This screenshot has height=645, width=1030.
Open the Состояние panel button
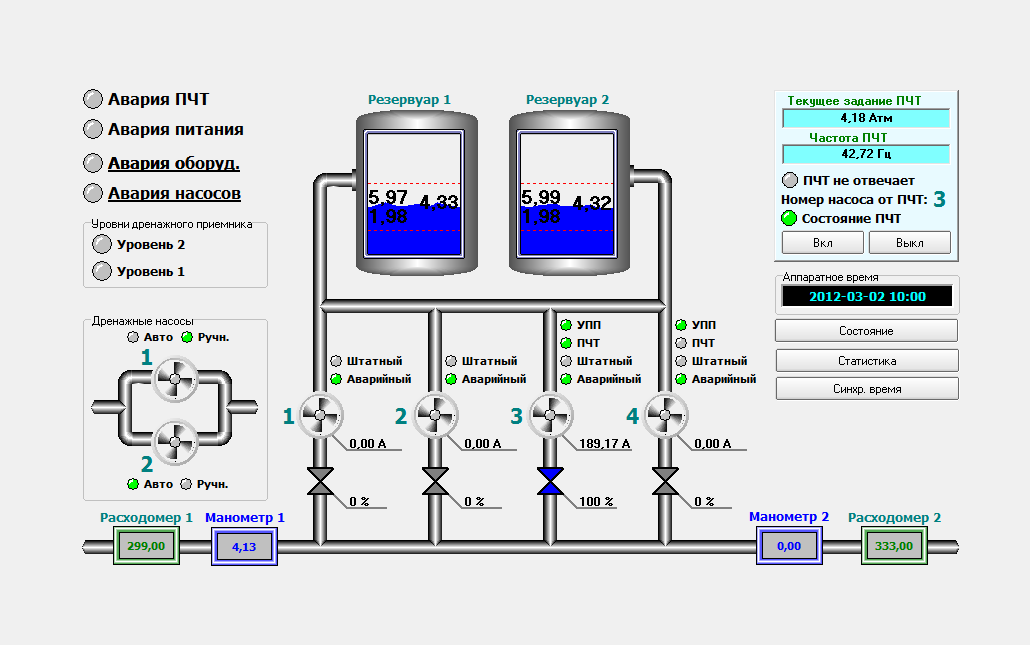866,331
